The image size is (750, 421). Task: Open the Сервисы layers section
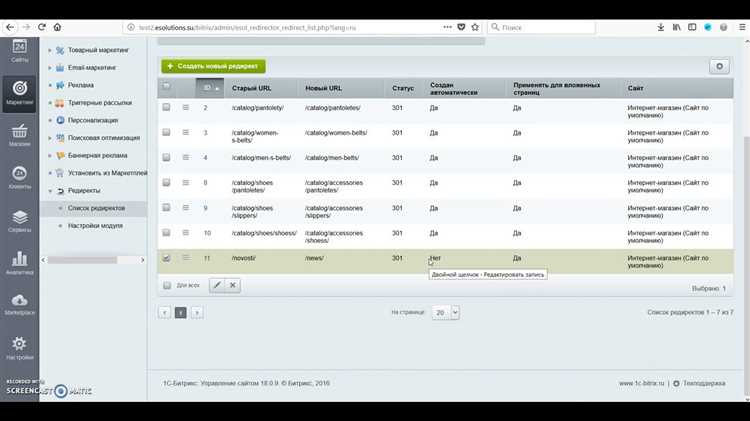(20, 221)
